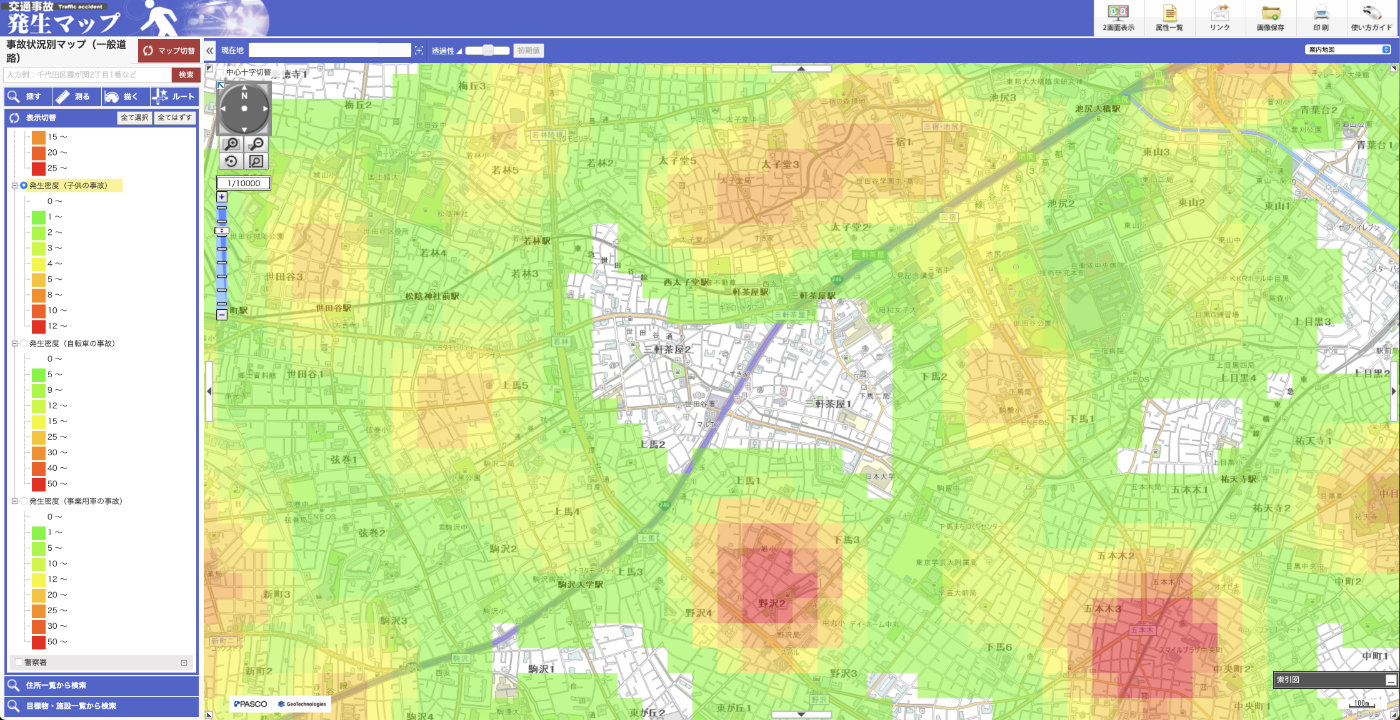Viewport: 1400px width, 720px height.
Task: Zoom out with the magnifier minus icon
Action: pyautogui.click(x=256, y=144)
